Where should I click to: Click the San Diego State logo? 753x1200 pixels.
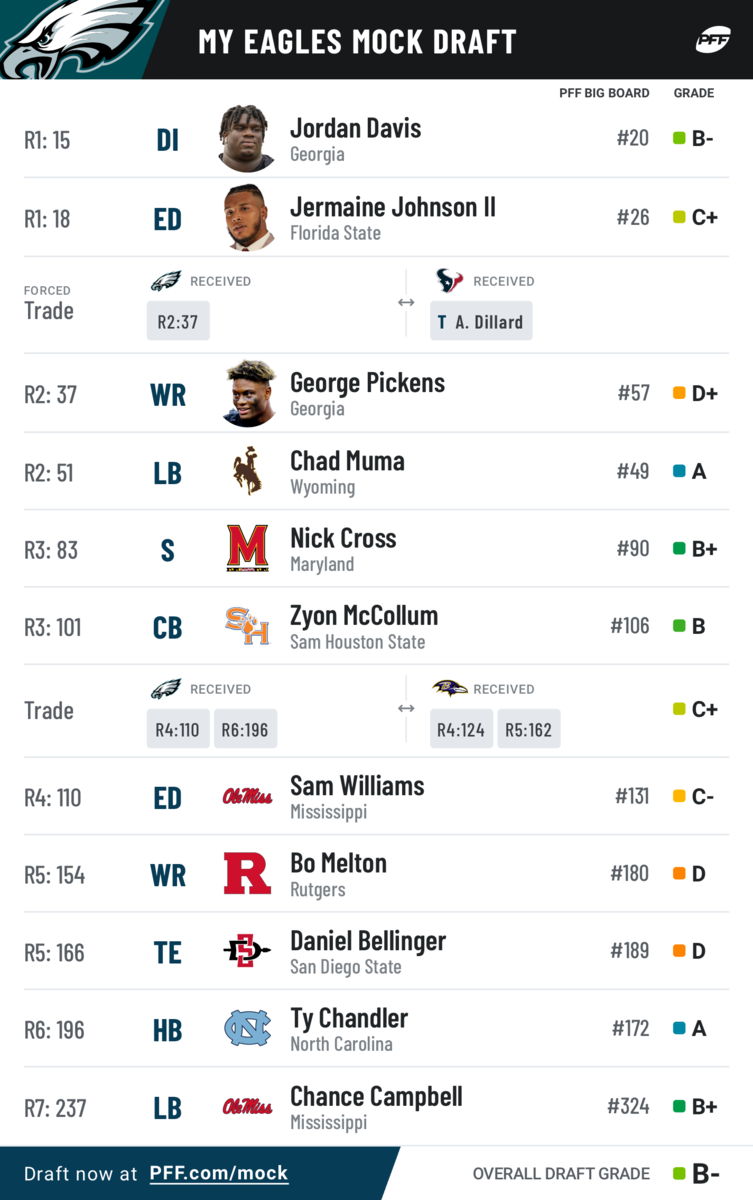(x=247, y=951)
